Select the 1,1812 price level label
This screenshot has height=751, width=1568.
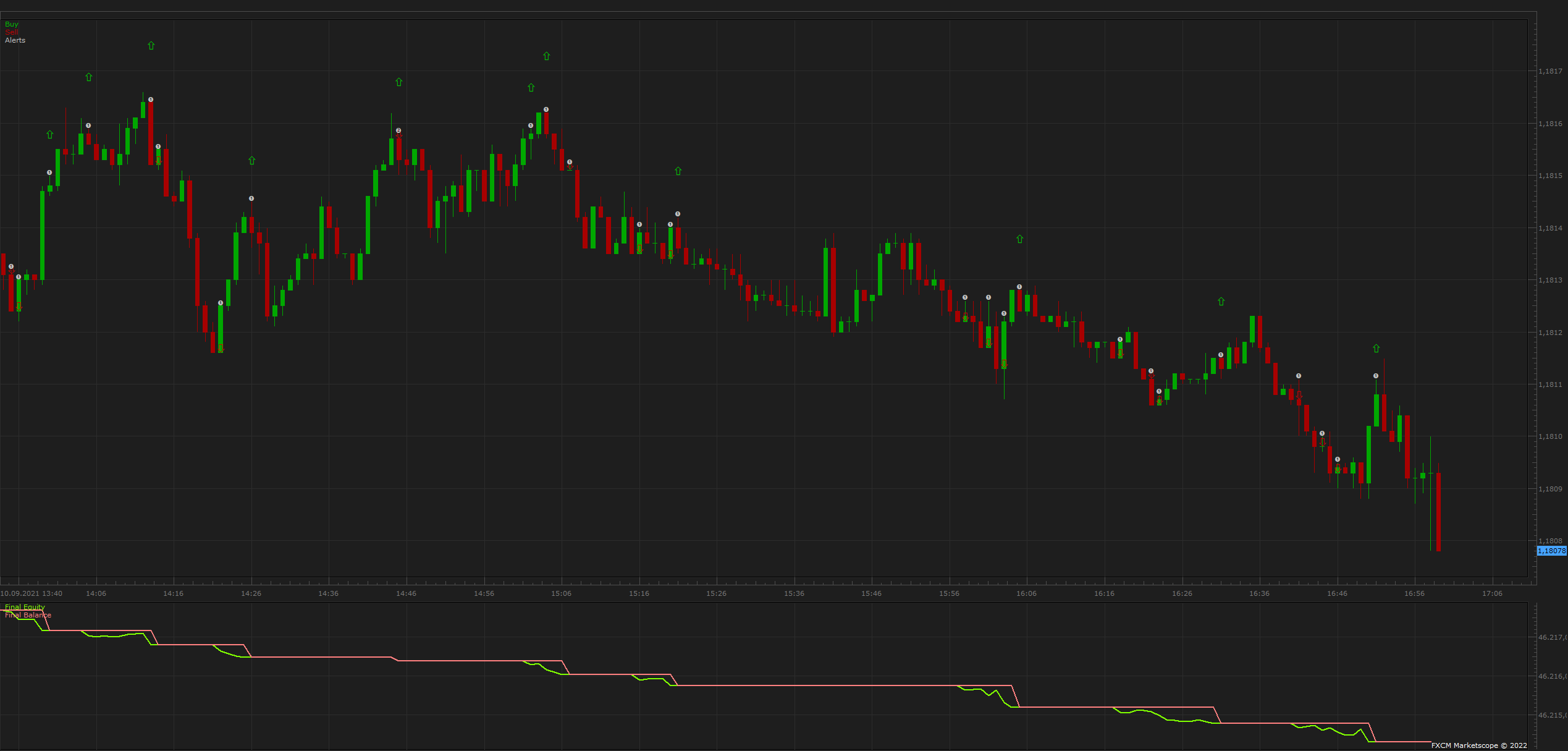(1551, 333)
